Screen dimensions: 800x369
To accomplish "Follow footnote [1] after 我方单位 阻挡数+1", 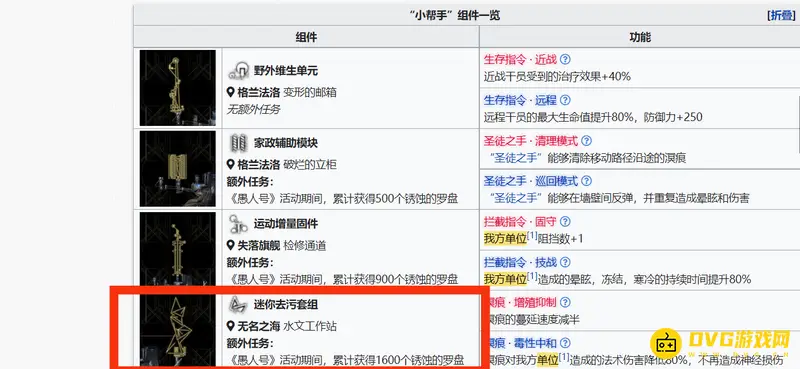I will coord(533,235).
